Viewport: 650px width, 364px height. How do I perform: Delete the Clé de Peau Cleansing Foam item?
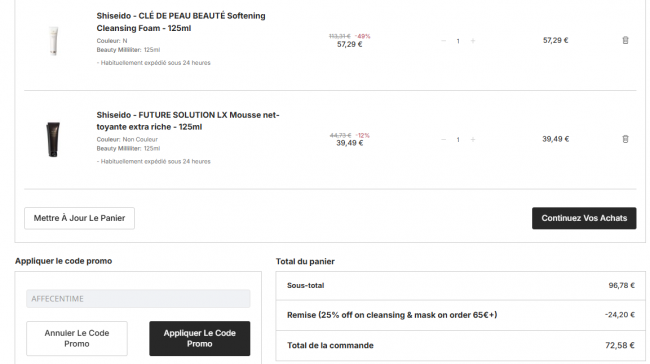click(x=625, y=40)
